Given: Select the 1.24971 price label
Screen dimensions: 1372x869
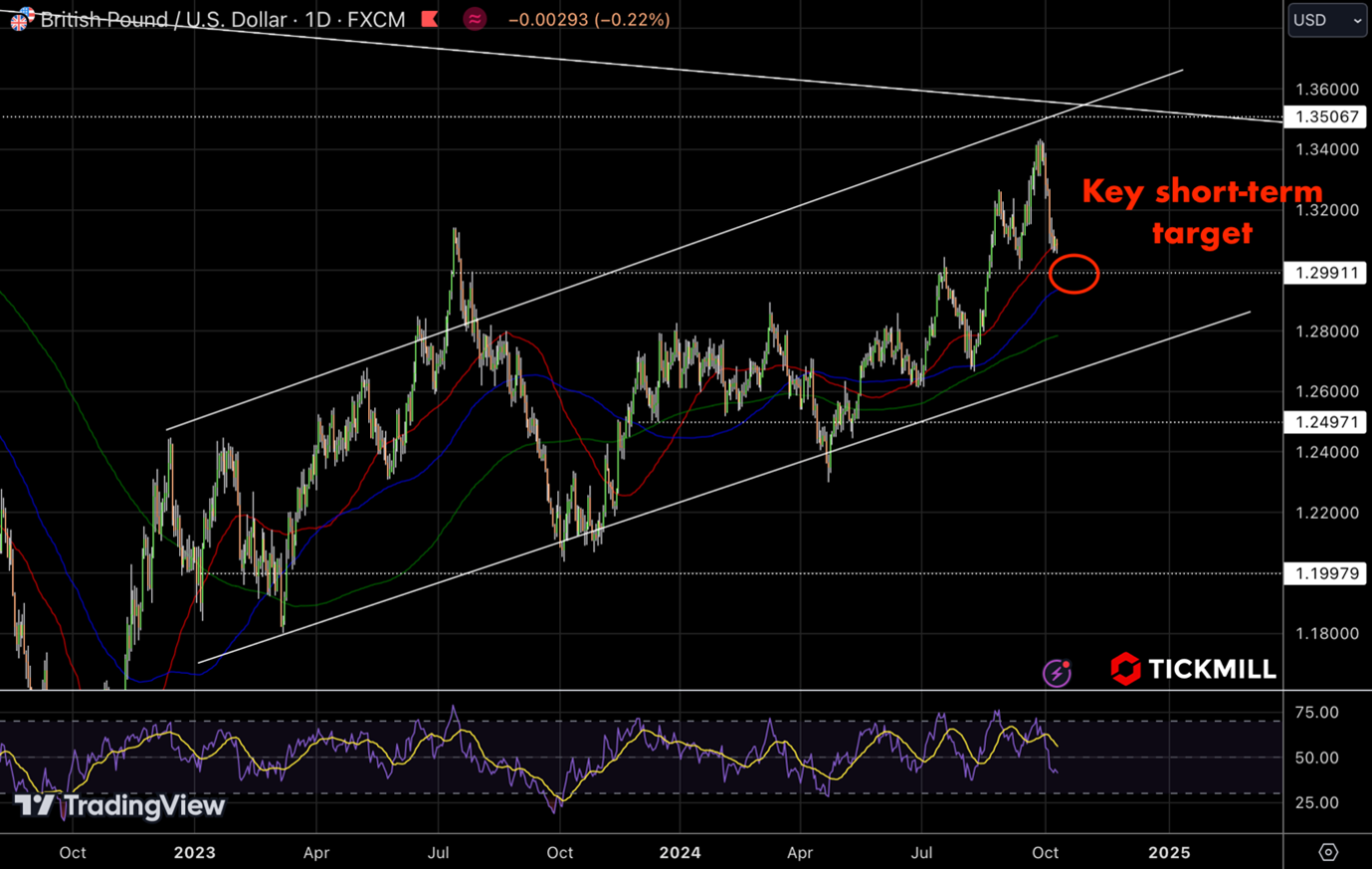Looking at the screenshot, I should [1326, 422].
